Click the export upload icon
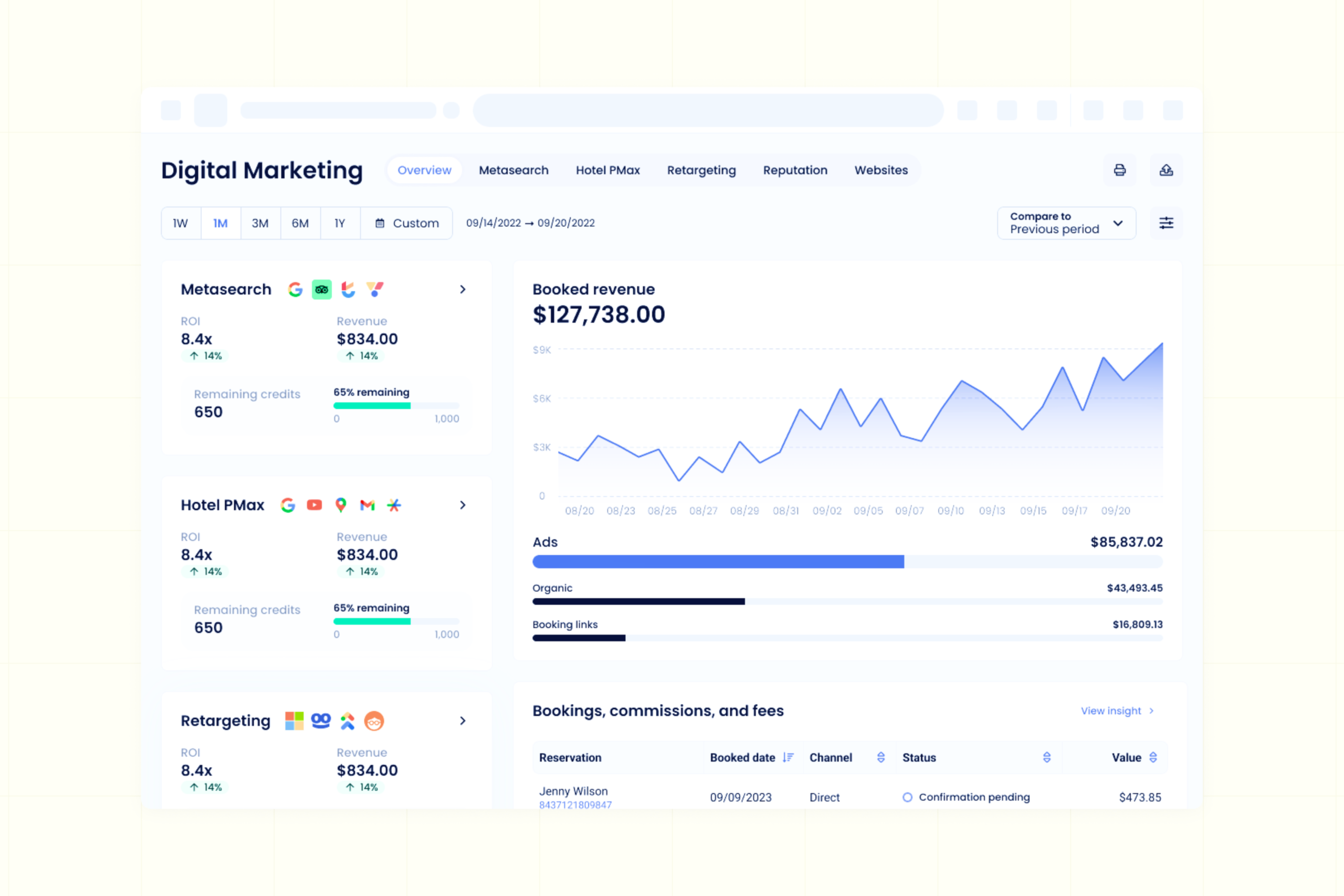Image resolution: width=1344 pixels, height=896 pixels. tap(1166, 170)
